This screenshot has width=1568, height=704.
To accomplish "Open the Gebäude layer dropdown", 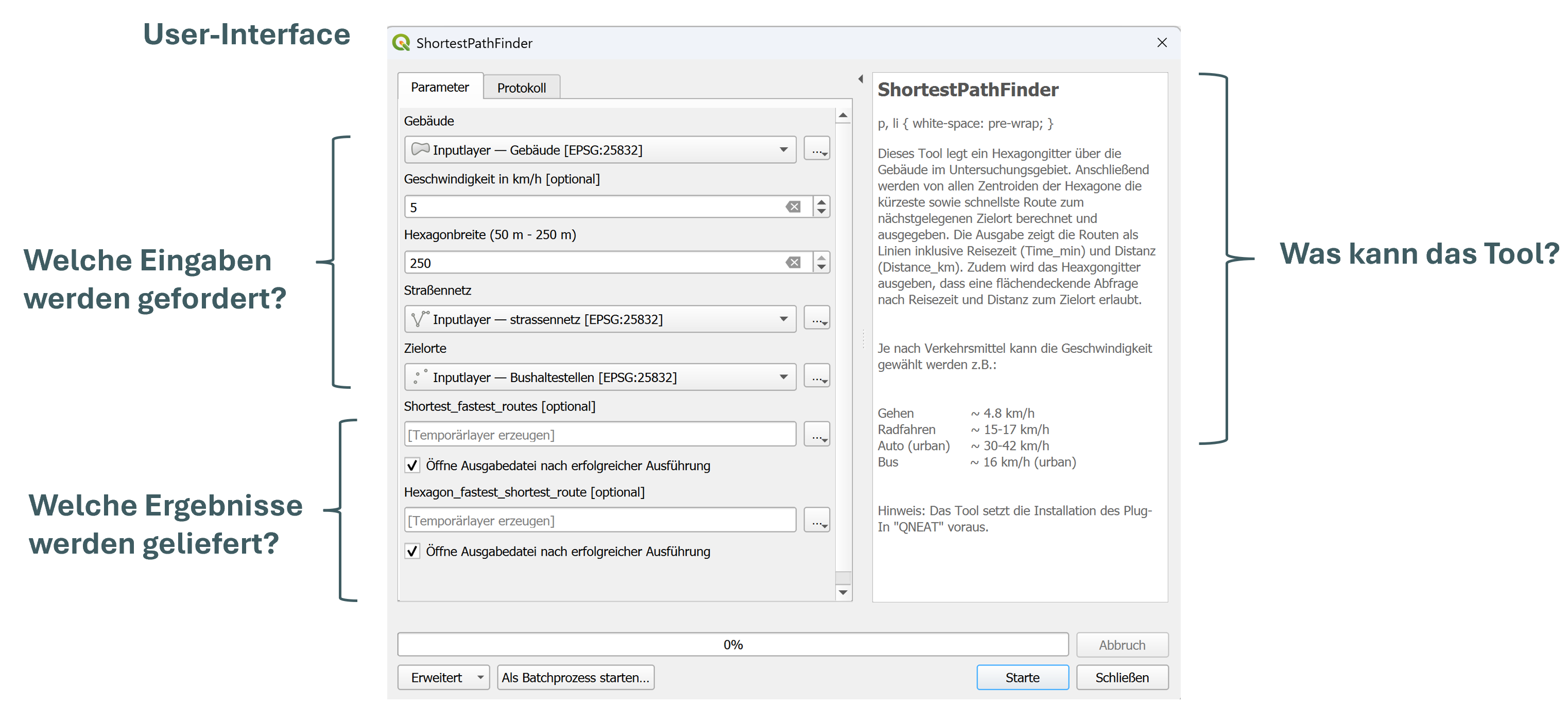I will pyautogui.click(x=783, y=150).
